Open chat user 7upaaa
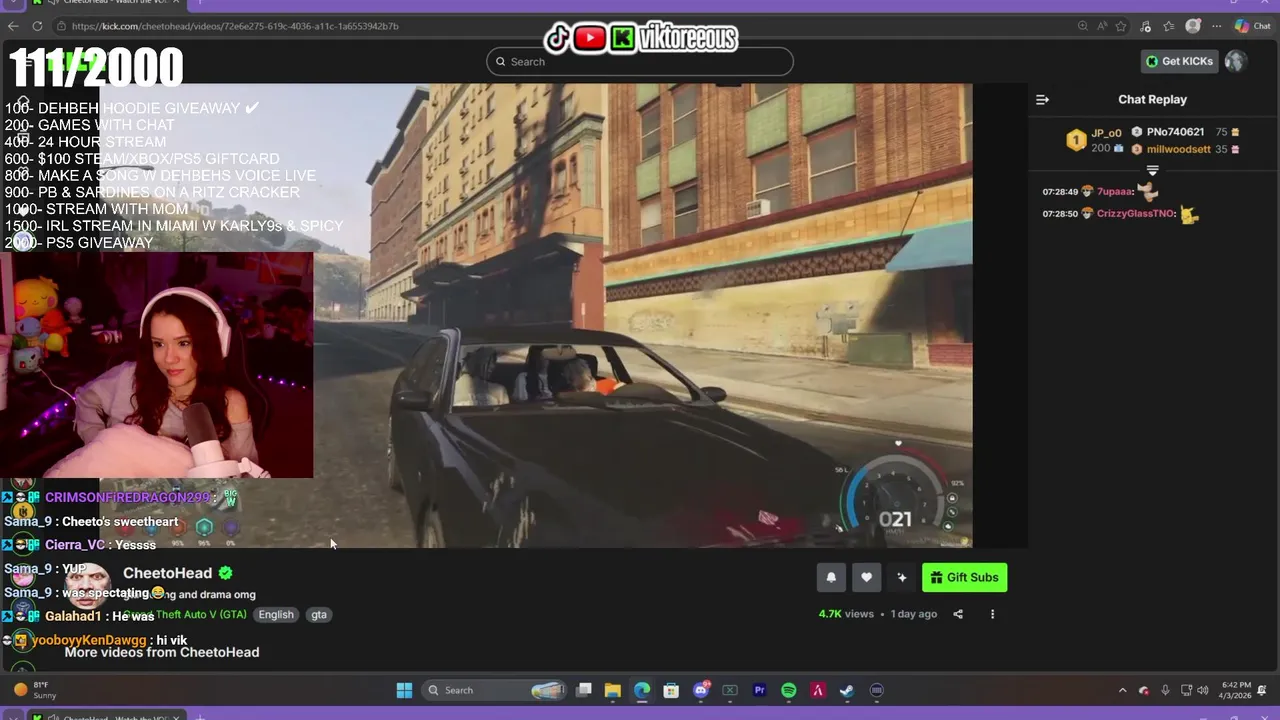 [x=1114, y=191]
